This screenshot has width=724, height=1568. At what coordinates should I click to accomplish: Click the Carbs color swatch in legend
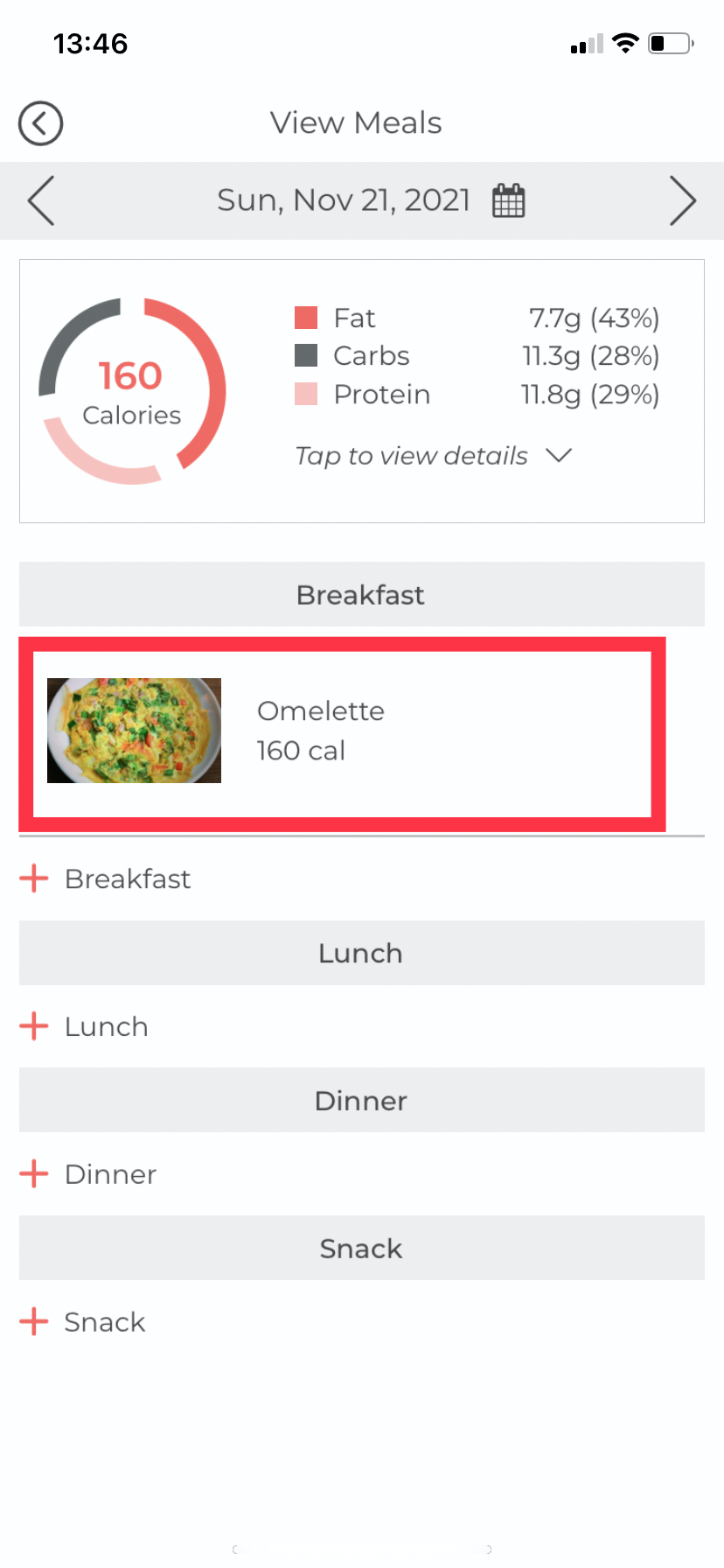click(x=306, y=355)
